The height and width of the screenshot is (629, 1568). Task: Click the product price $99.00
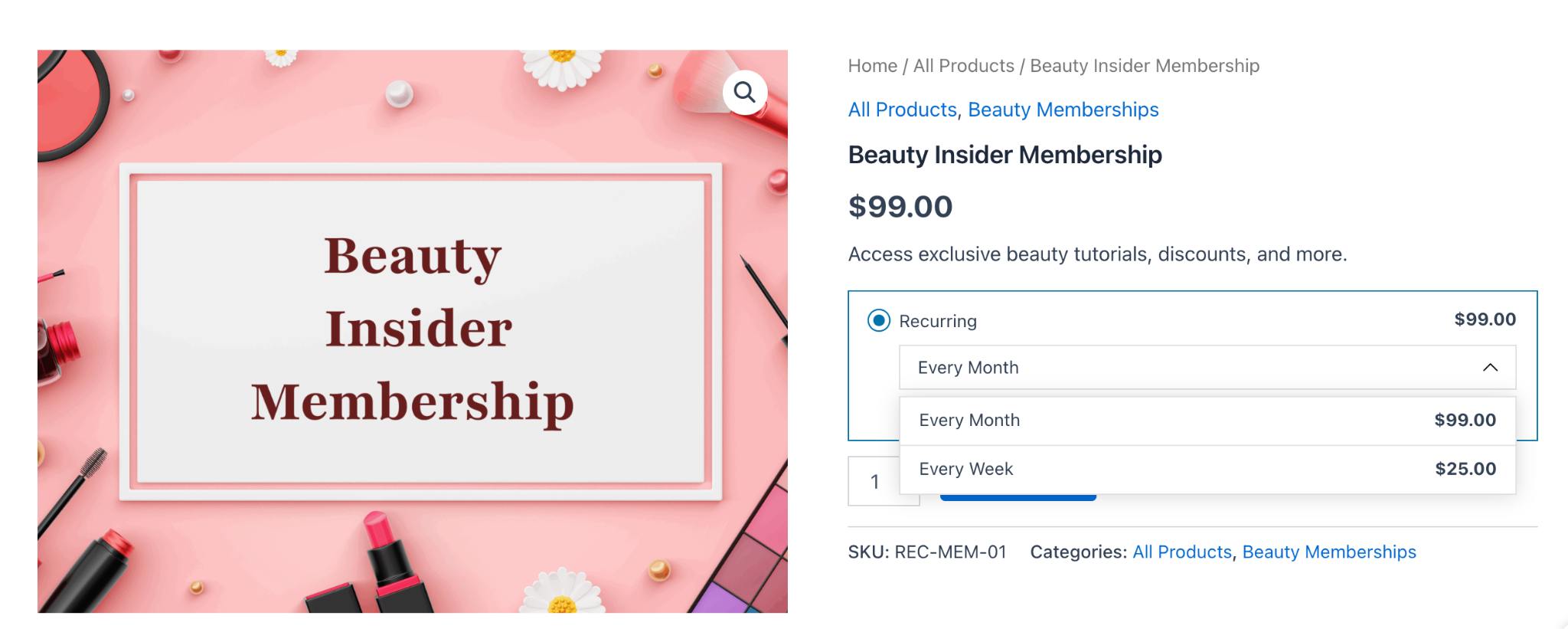(900, 206)
